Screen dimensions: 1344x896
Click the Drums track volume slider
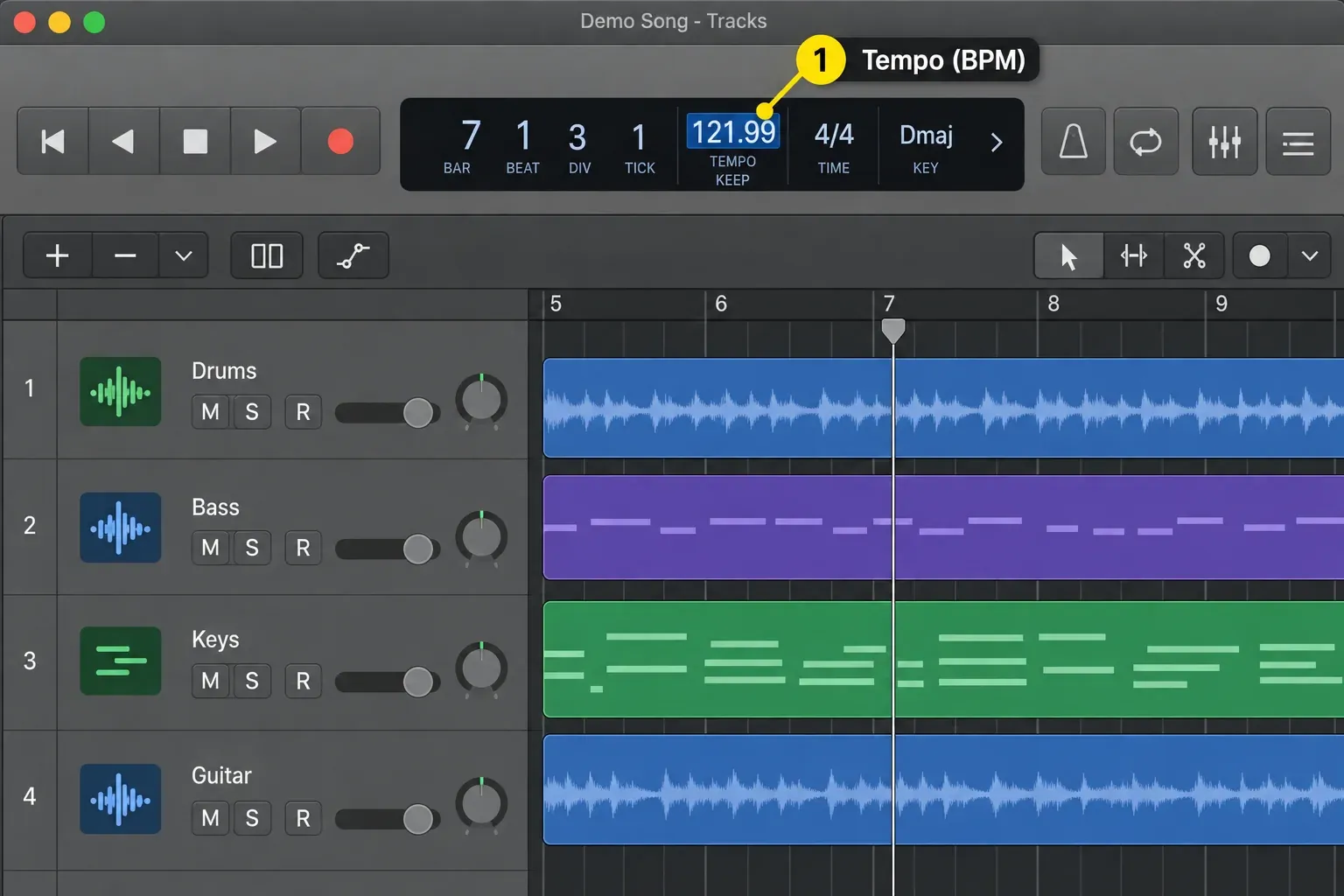[x=387, y=412]
